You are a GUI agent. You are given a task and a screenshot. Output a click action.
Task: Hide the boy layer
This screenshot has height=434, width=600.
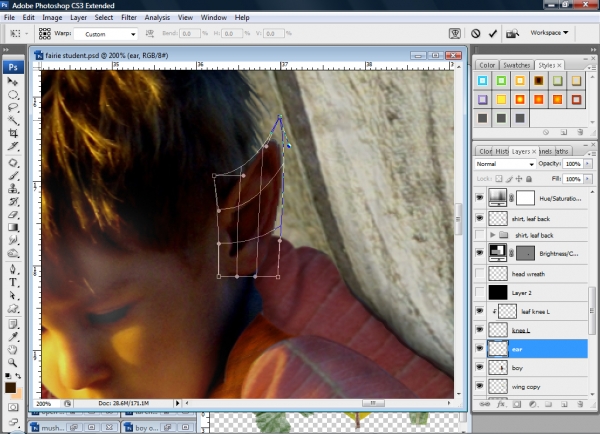pyautogui.click(x=479, y=367)
